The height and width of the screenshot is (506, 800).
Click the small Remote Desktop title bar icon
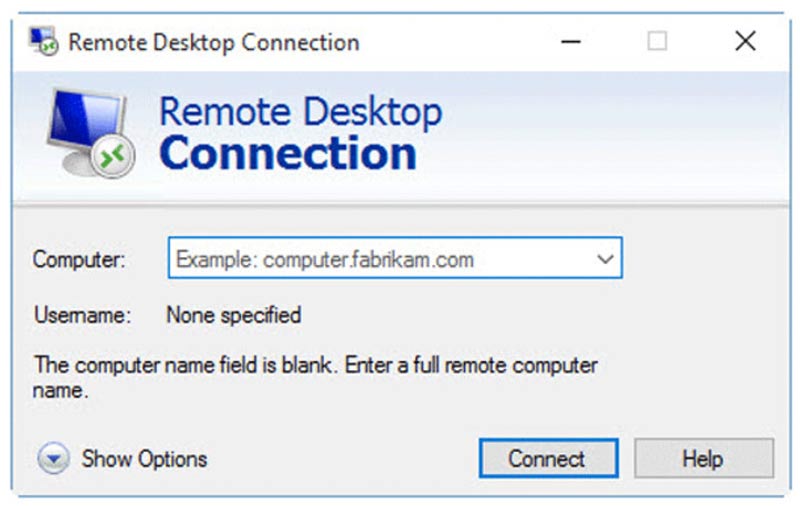(44, 42)
